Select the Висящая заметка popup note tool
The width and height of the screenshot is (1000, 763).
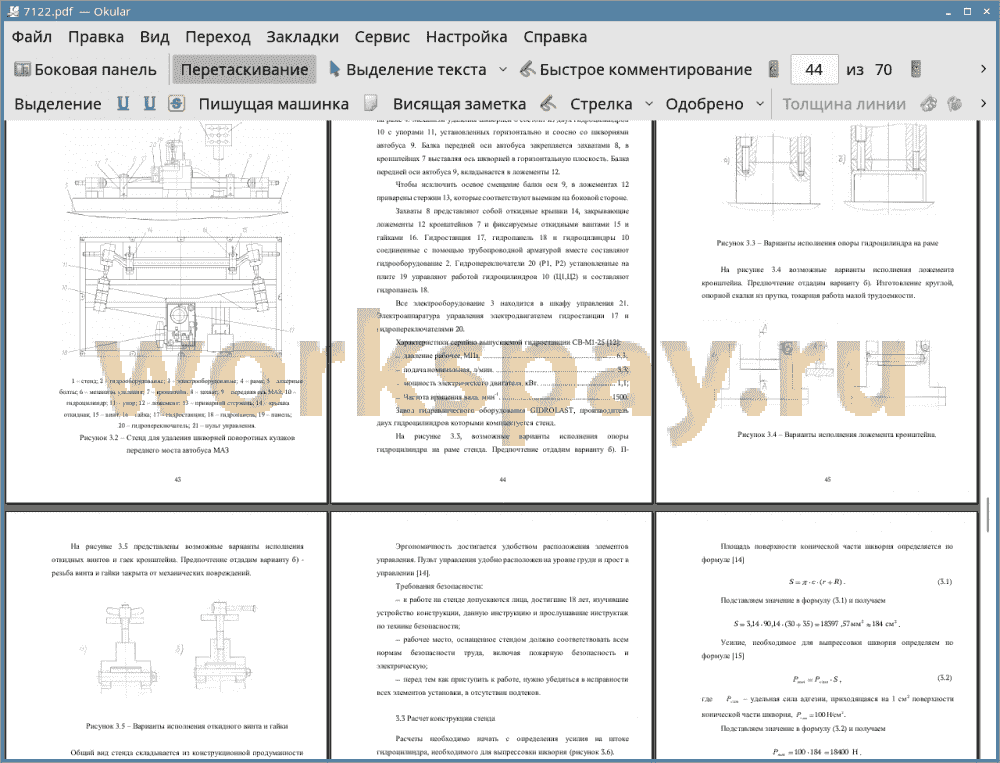[x=459, y=104]
